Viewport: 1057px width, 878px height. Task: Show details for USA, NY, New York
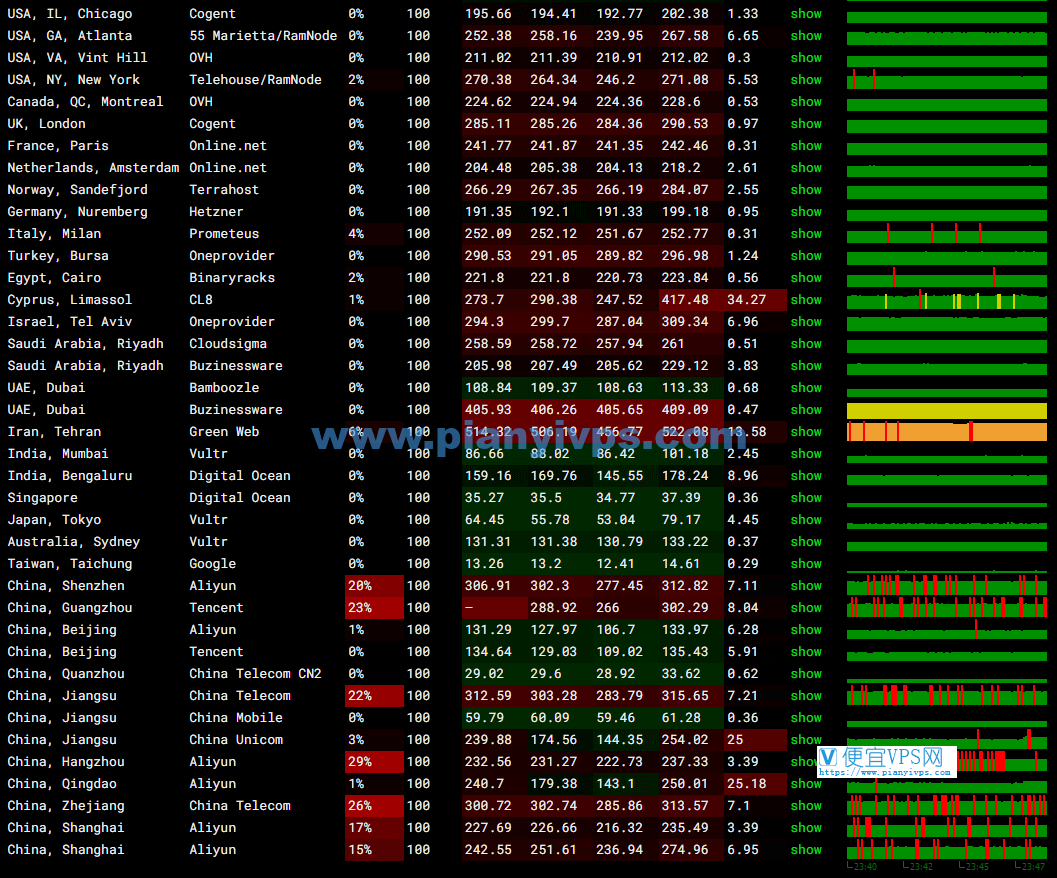click(x=806, y=80)
